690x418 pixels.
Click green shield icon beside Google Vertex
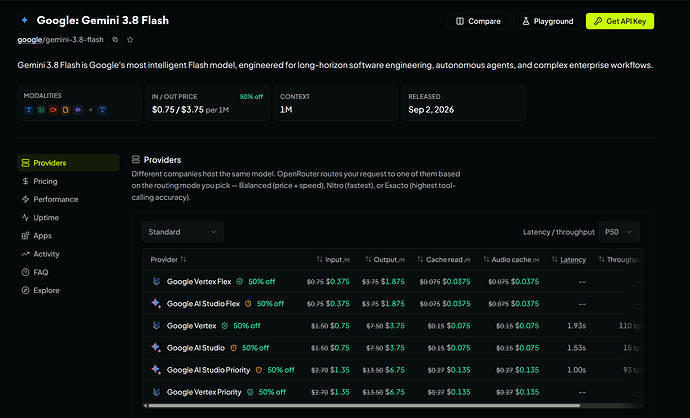point(225,326)
